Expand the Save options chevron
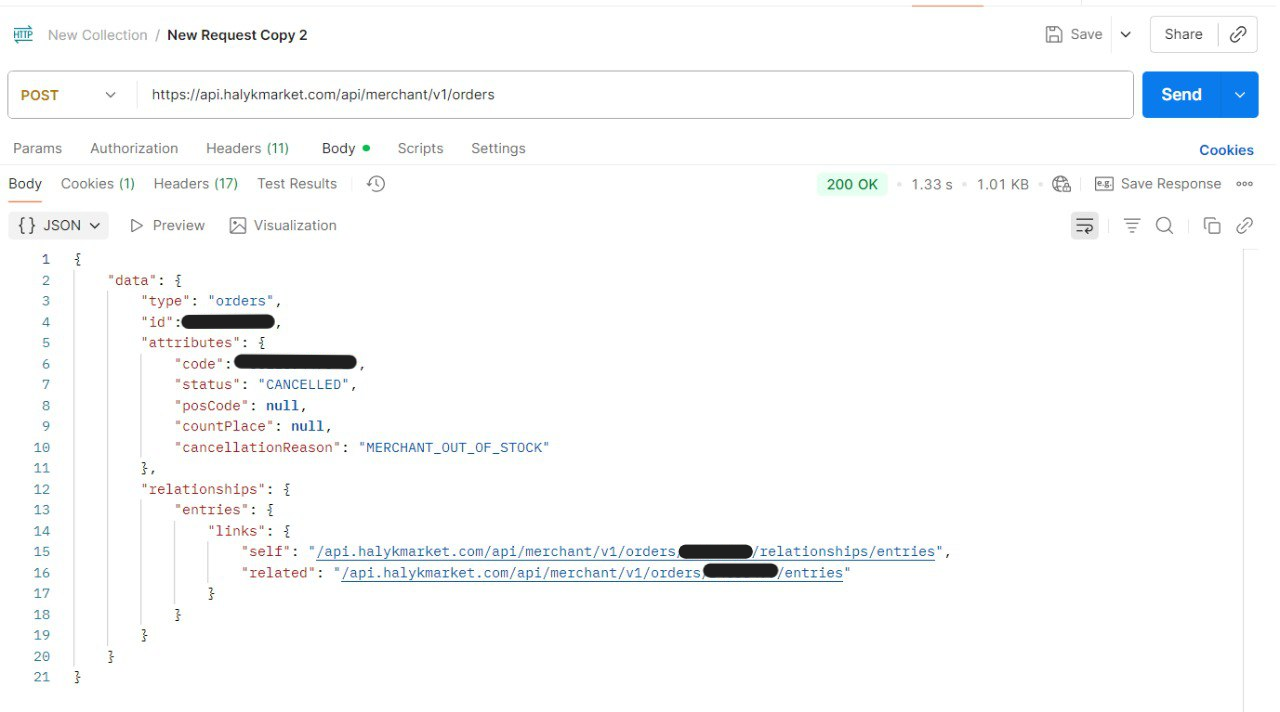 point(1126,34)
